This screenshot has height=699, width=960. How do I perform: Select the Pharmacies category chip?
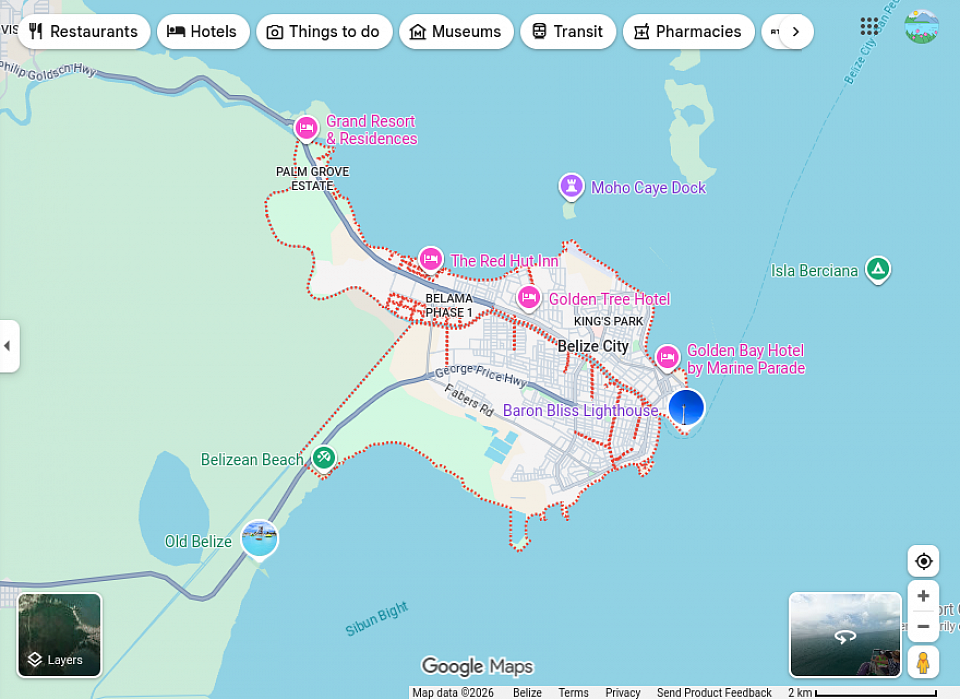tap(688, 32)
